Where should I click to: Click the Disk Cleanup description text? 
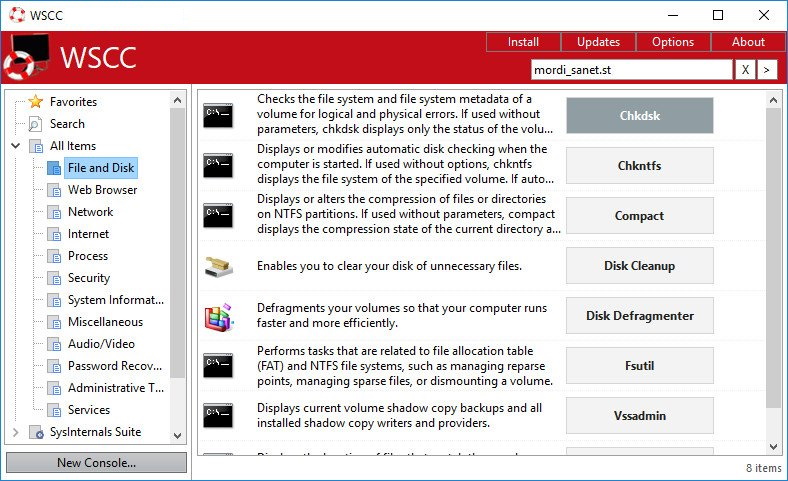click(389, 266)
